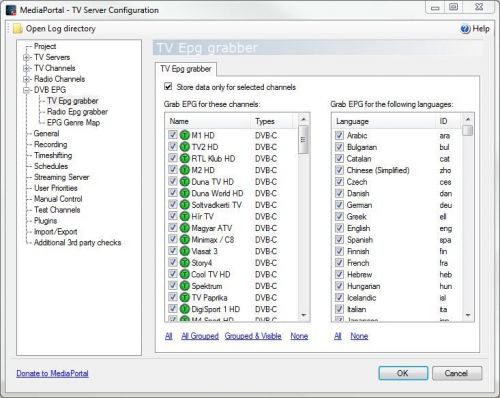Click the None link under the languages list
Screen dimensions: 500x398
click(359, 336)
